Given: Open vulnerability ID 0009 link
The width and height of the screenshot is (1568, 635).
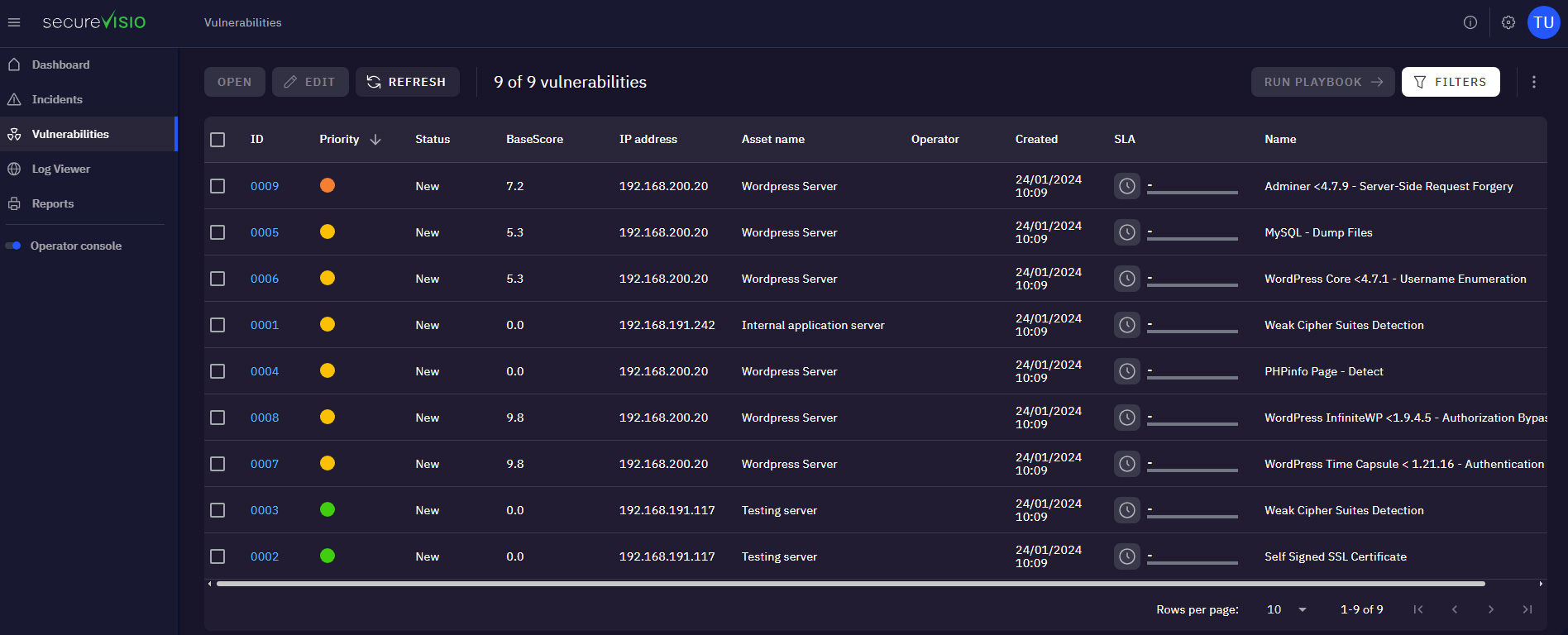Looking at the screenshot, I should pos(265,186).
